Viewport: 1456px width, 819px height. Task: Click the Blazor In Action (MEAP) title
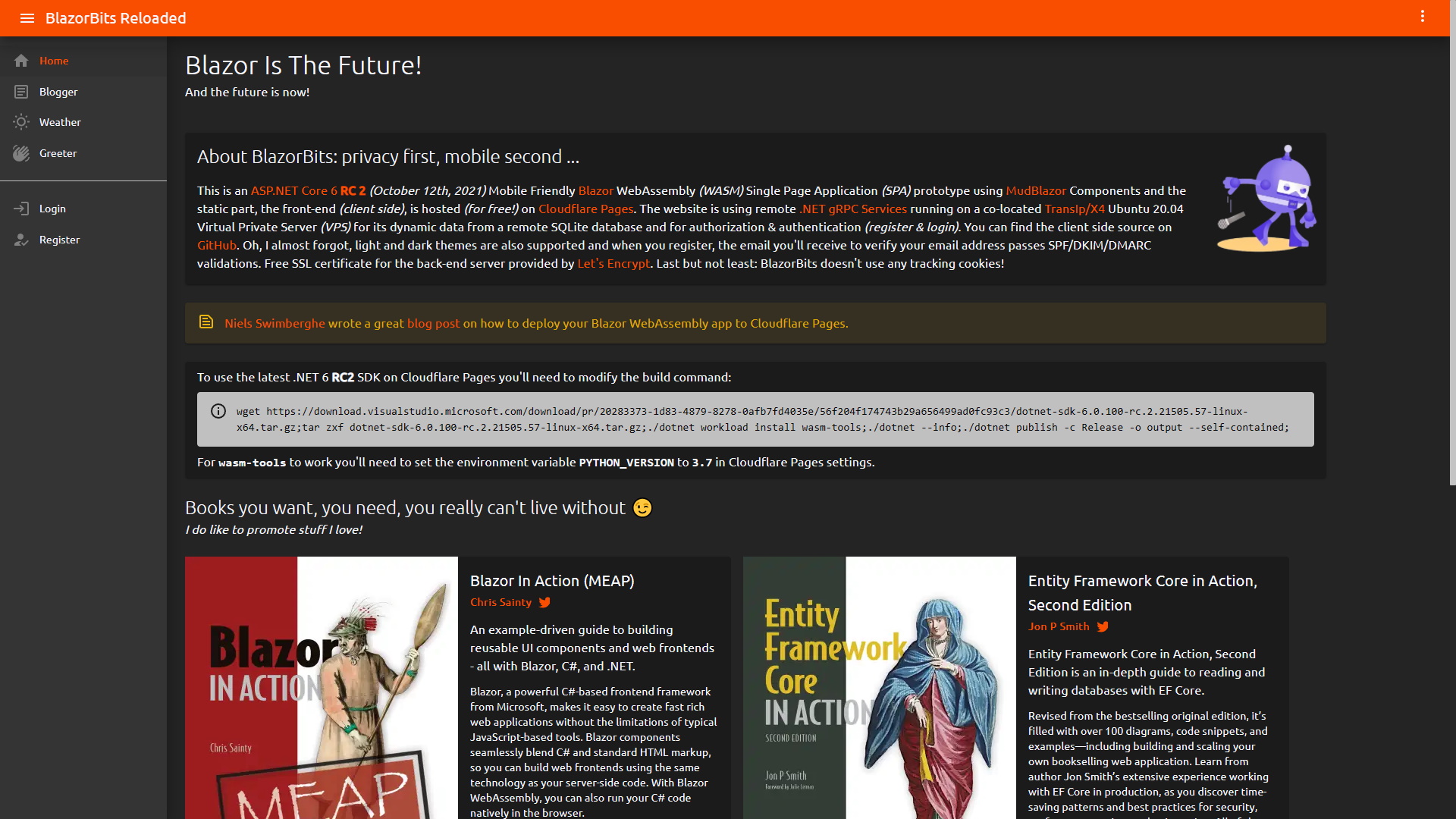coord(552,581)
